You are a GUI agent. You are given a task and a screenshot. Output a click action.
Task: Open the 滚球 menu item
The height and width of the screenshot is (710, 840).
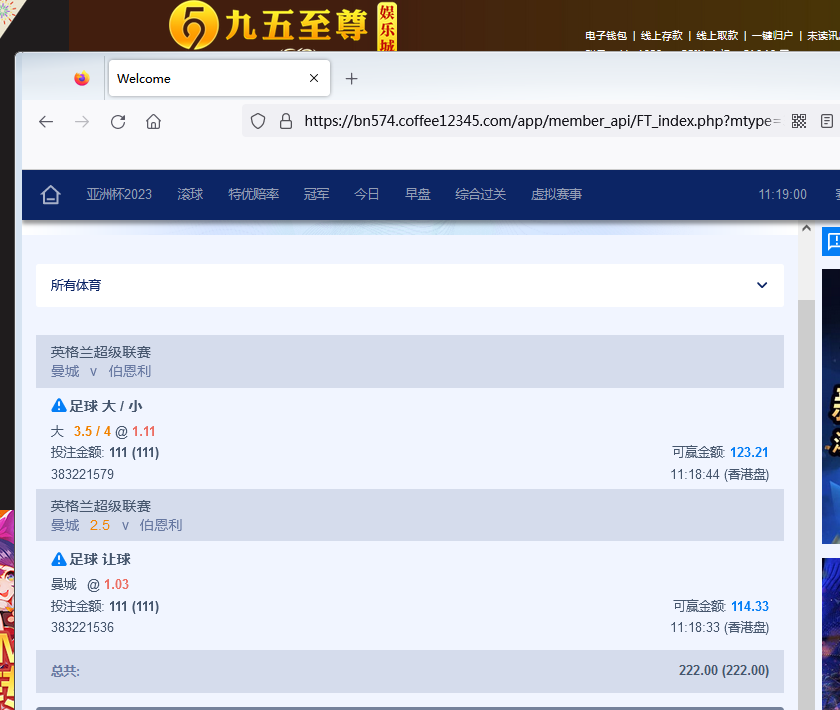tap(190, 194)
